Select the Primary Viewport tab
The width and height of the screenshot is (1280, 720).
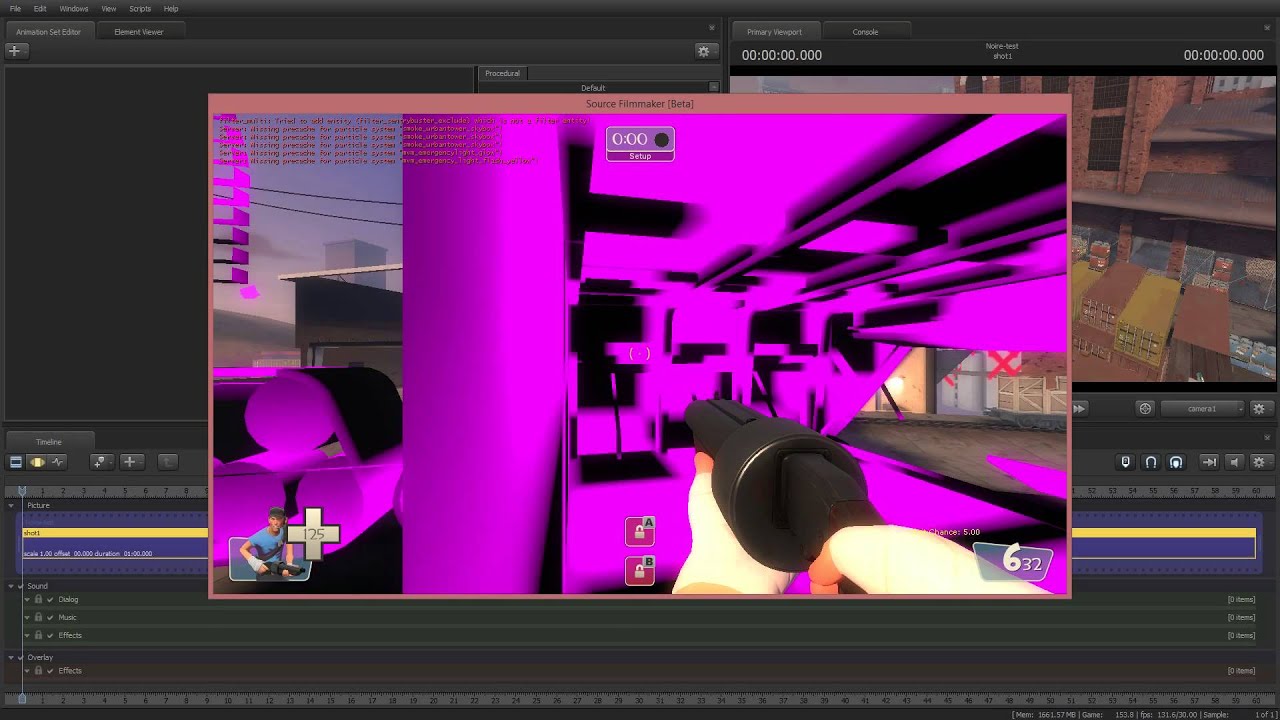coord(774,32)
